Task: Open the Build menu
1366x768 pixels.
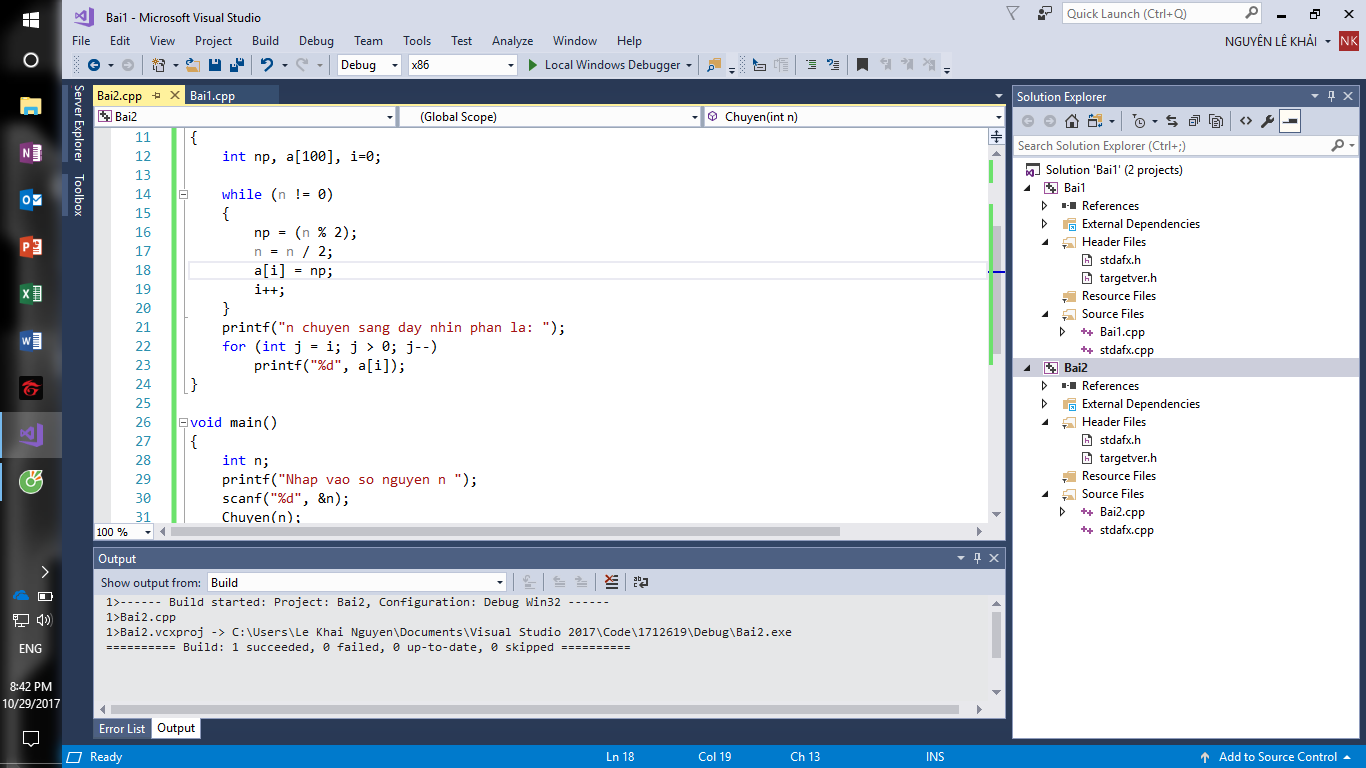Action: tap(265, 41)
